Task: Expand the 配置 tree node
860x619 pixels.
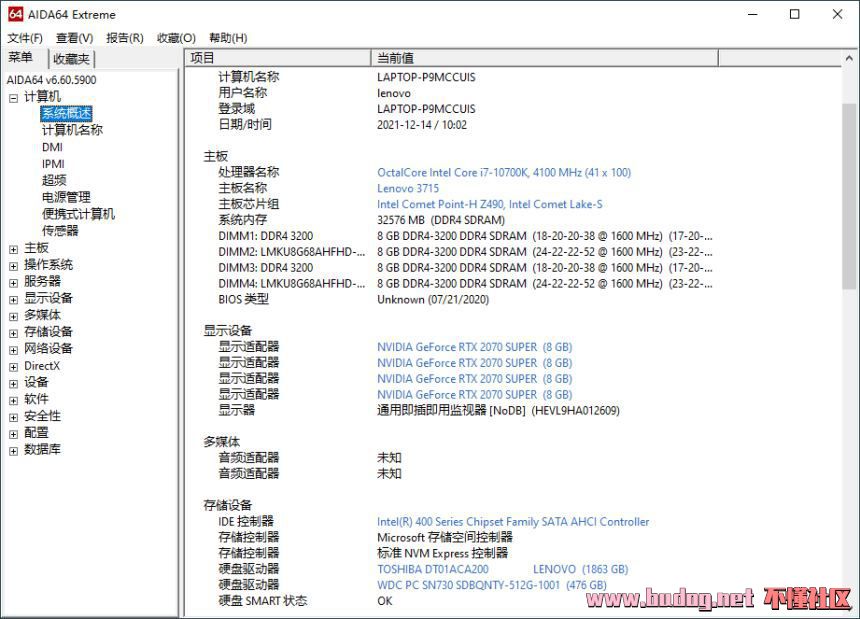Action: (13, 434)
